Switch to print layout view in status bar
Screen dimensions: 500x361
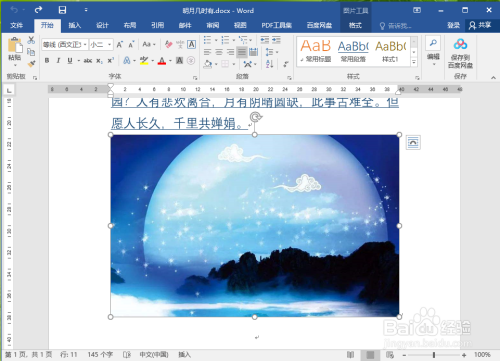pyautogui.click(x=370, y=355)
